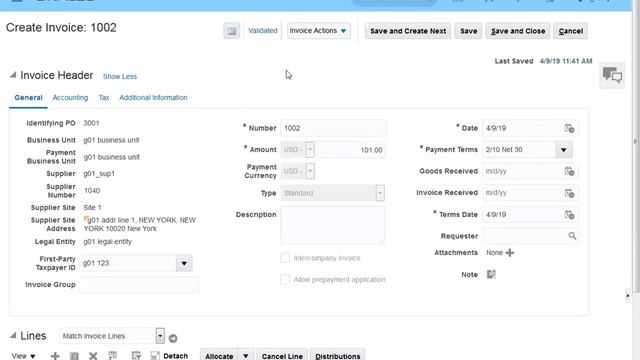
Task: Search for a Requester with the magnifier icon
Action: [x=572, y=236]
